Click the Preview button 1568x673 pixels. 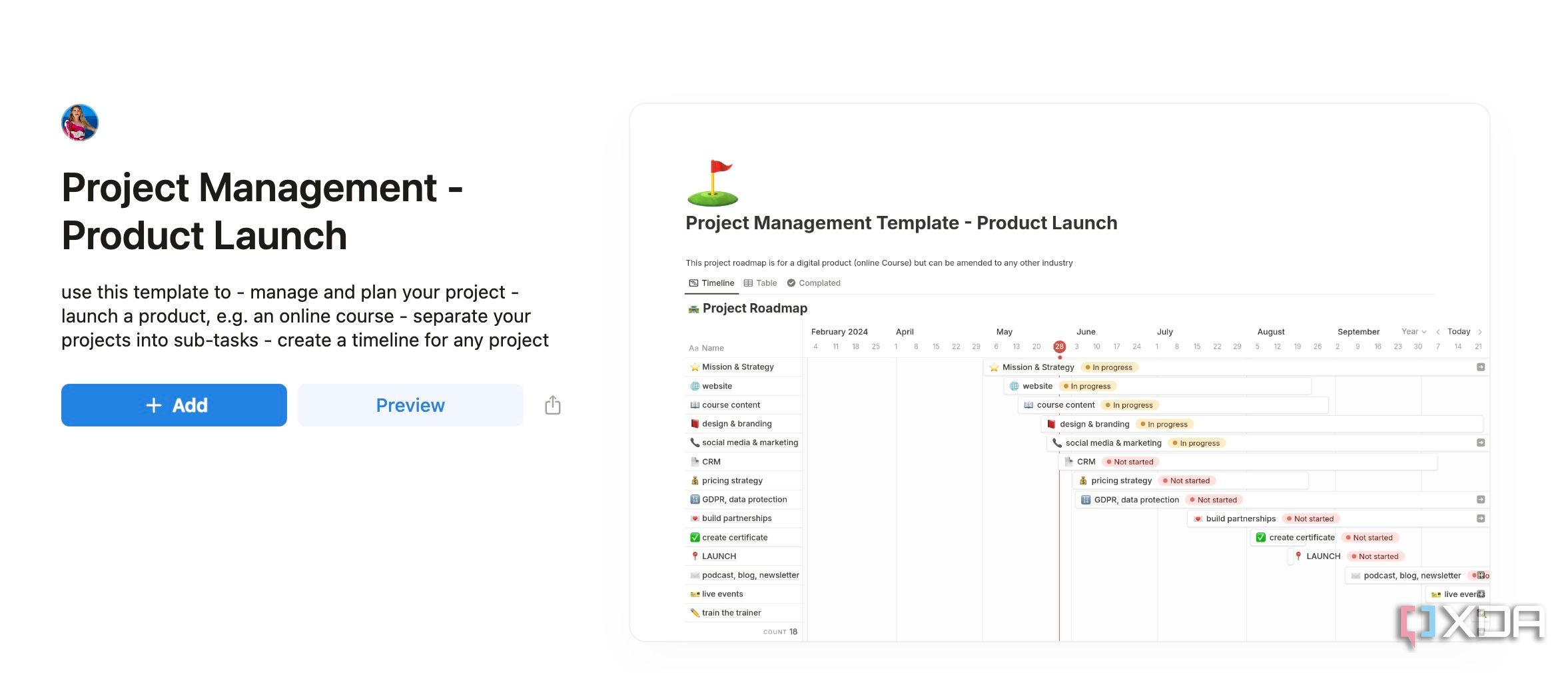click(410, 405)
